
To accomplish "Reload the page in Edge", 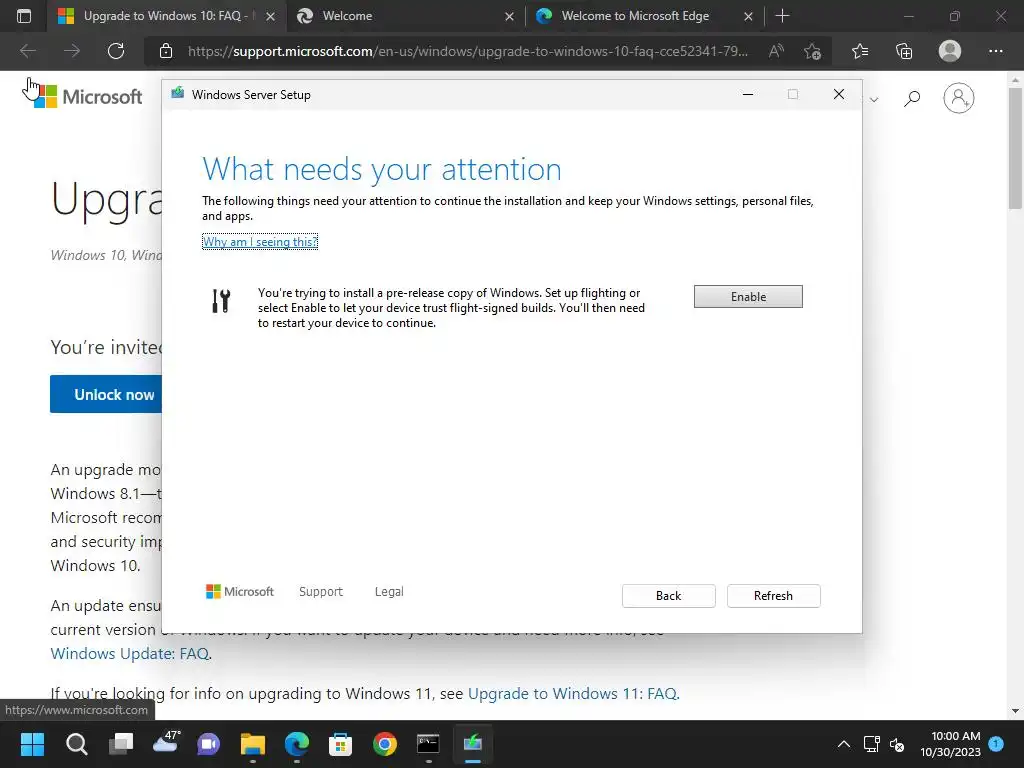I will (x=116, y=51).
